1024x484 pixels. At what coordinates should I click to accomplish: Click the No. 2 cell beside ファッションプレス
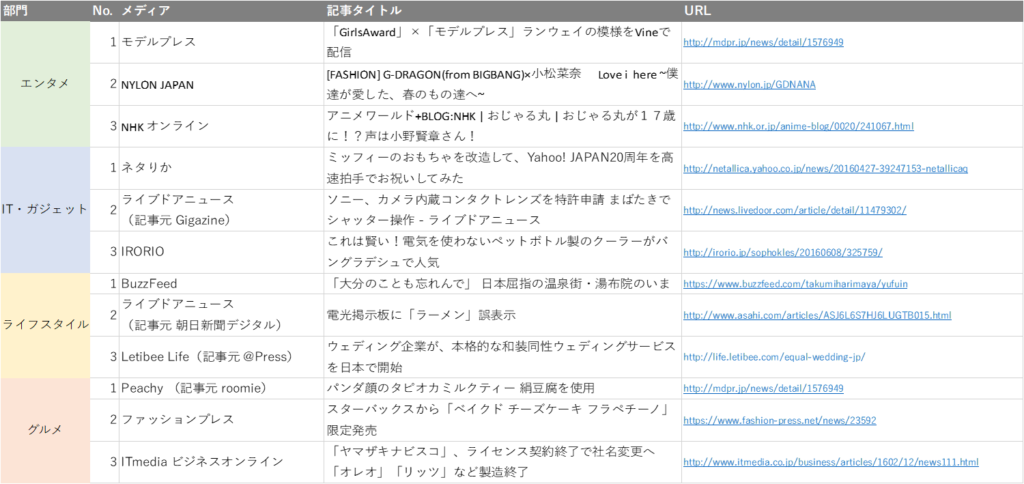coord(104,420)
